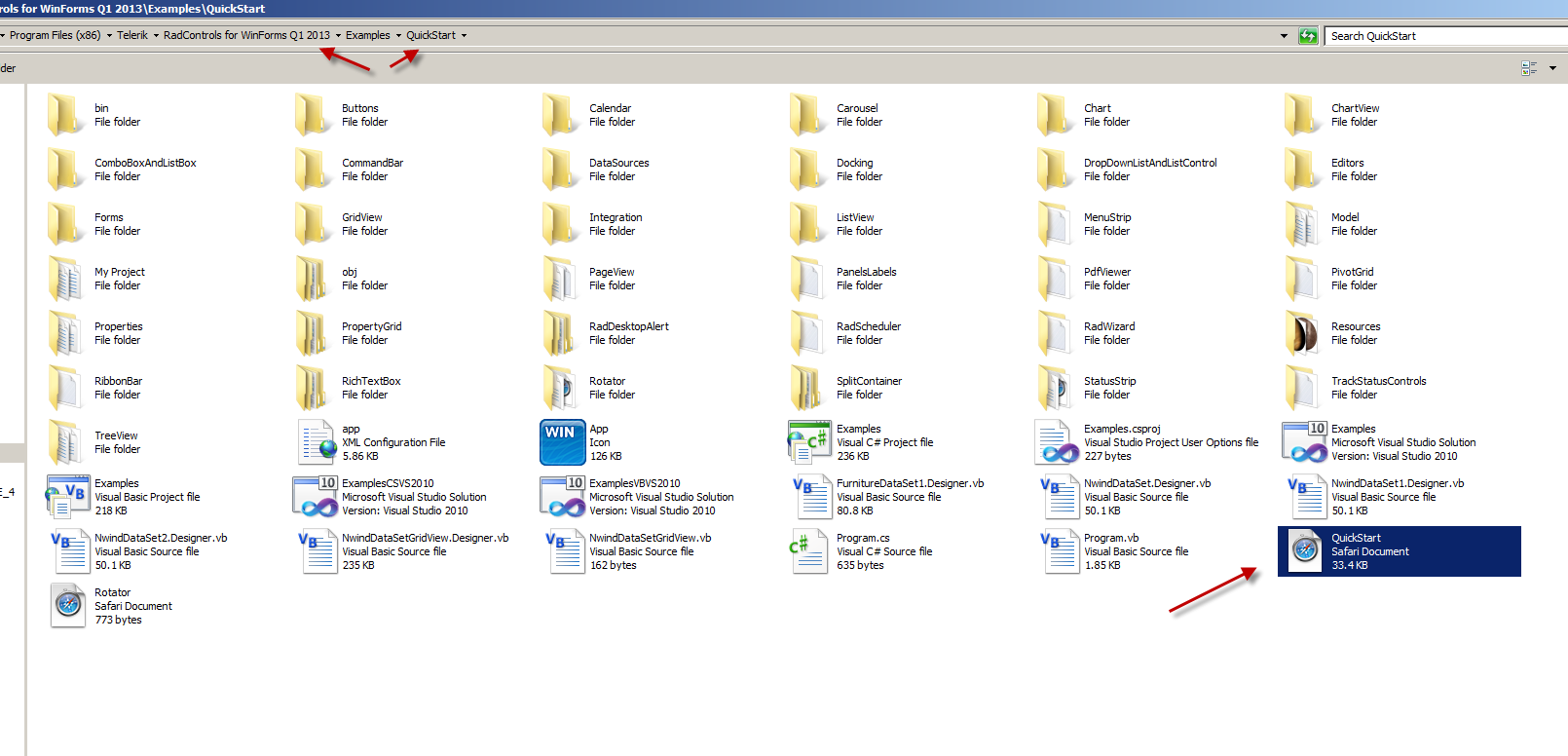Select the ComboBoxAndListBox folder name
This screenshot has width=1568, height=756.
click(145, 163)
